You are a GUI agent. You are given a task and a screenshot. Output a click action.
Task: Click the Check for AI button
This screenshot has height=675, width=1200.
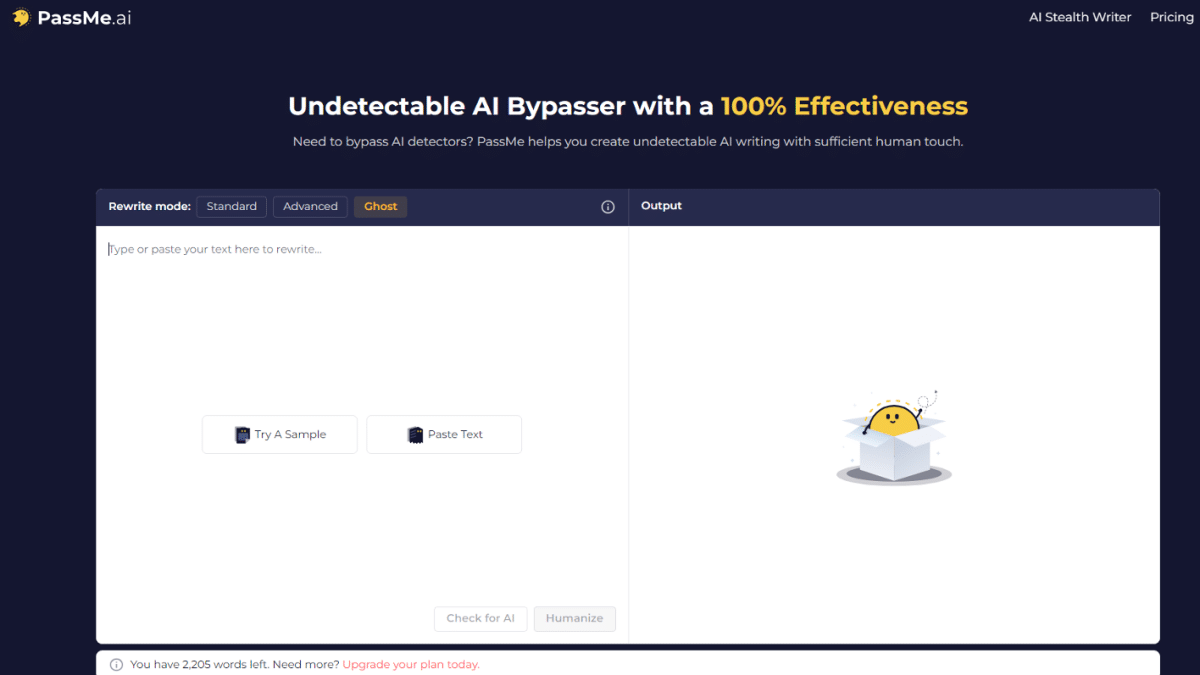point(480,618)
